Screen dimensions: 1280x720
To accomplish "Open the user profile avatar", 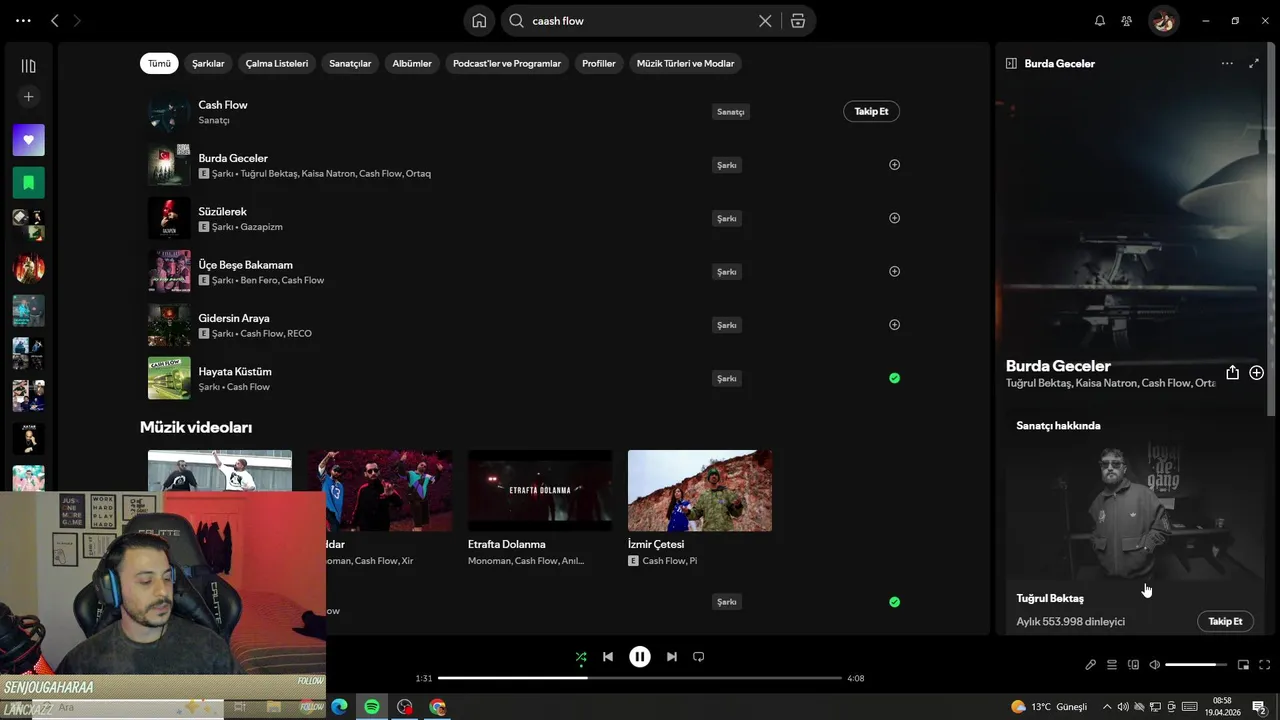I will (1163, 20).
